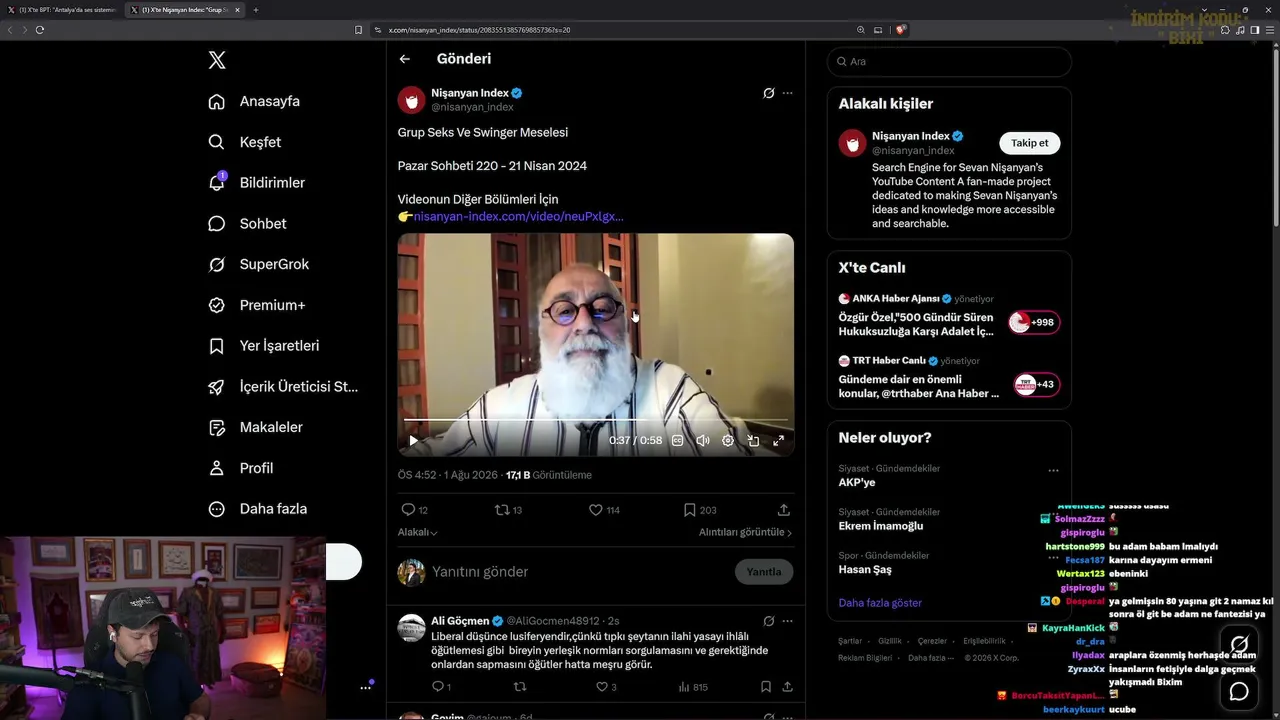Open Premium+ in the sidebar
The height and width of the screenshot is (720, 1280).
pyautogui.click(x=257, y=305)
